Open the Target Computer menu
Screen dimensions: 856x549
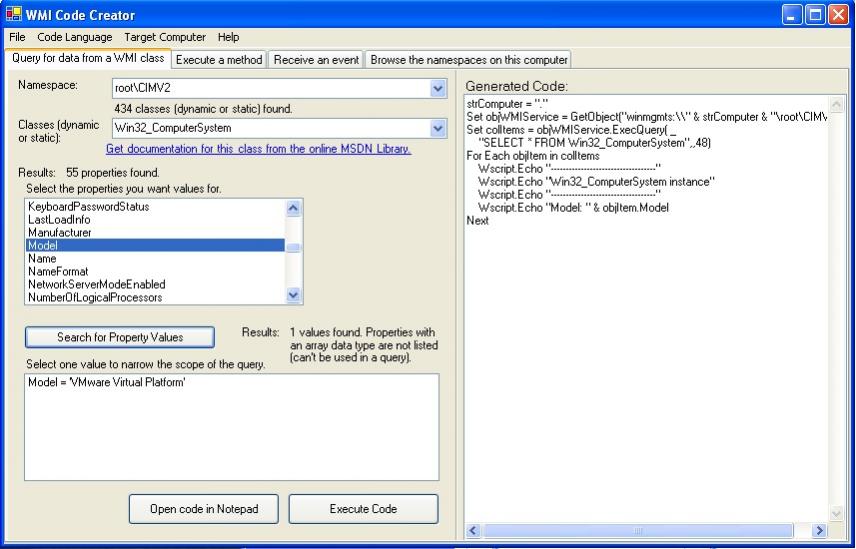click(x=165, y=37)
